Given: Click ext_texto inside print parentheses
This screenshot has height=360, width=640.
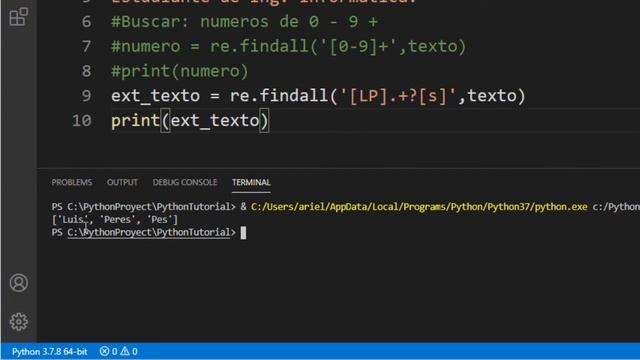Looking at the screenshot, I should [215, 121].
